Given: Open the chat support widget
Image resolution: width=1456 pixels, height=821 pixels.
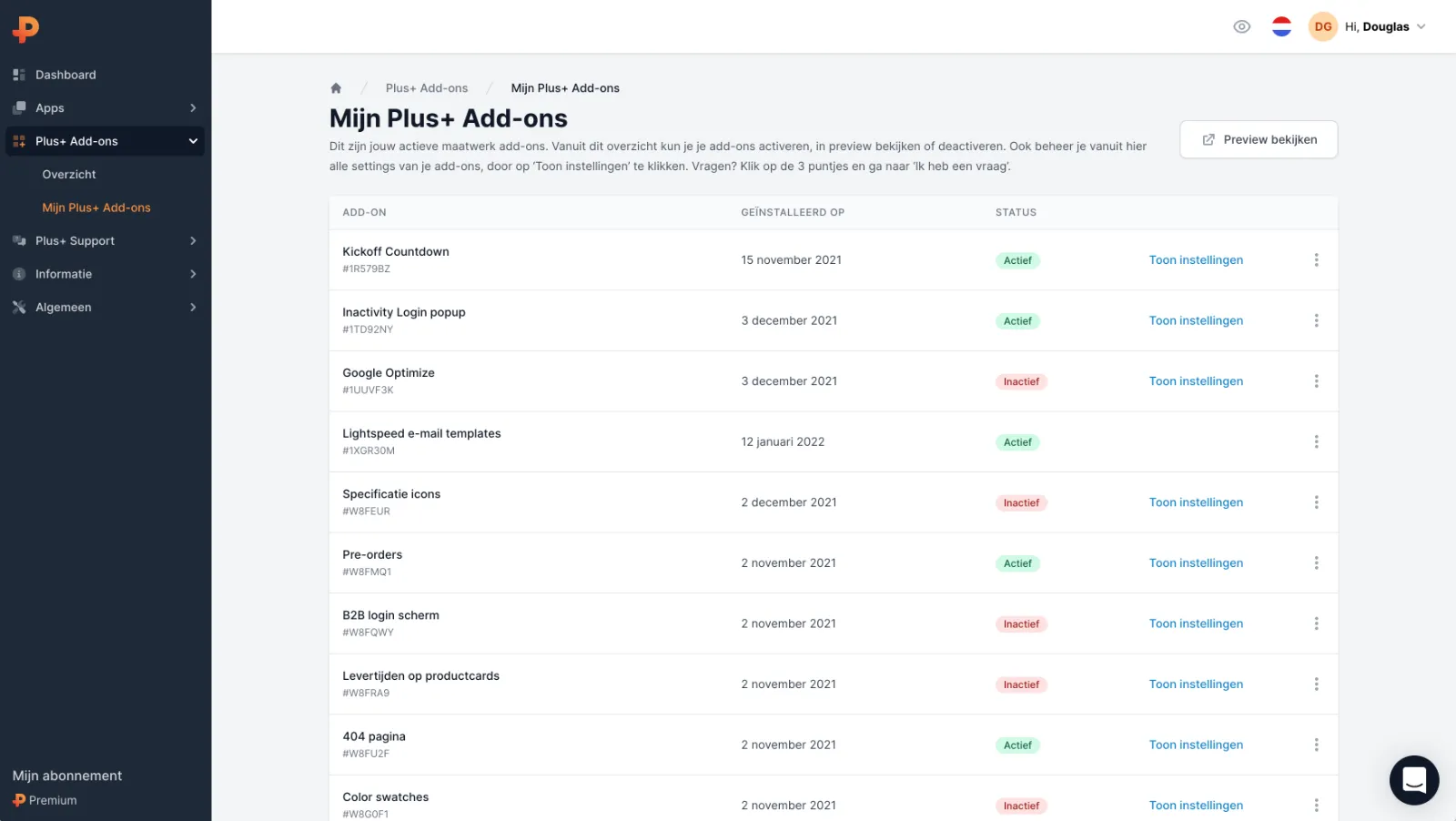Looking at the screenshot, I should tap(1414, 780).
